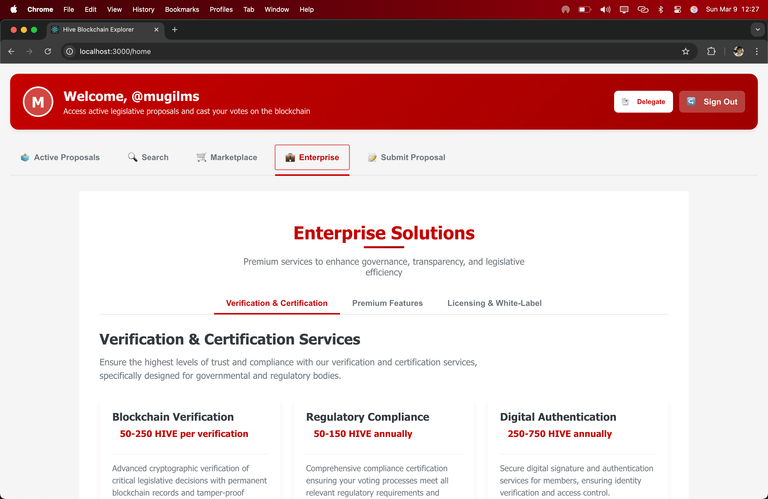Viewport: 768px width, 499px height.
Task: Bookmark this page with the star icon
Action: 686,51
